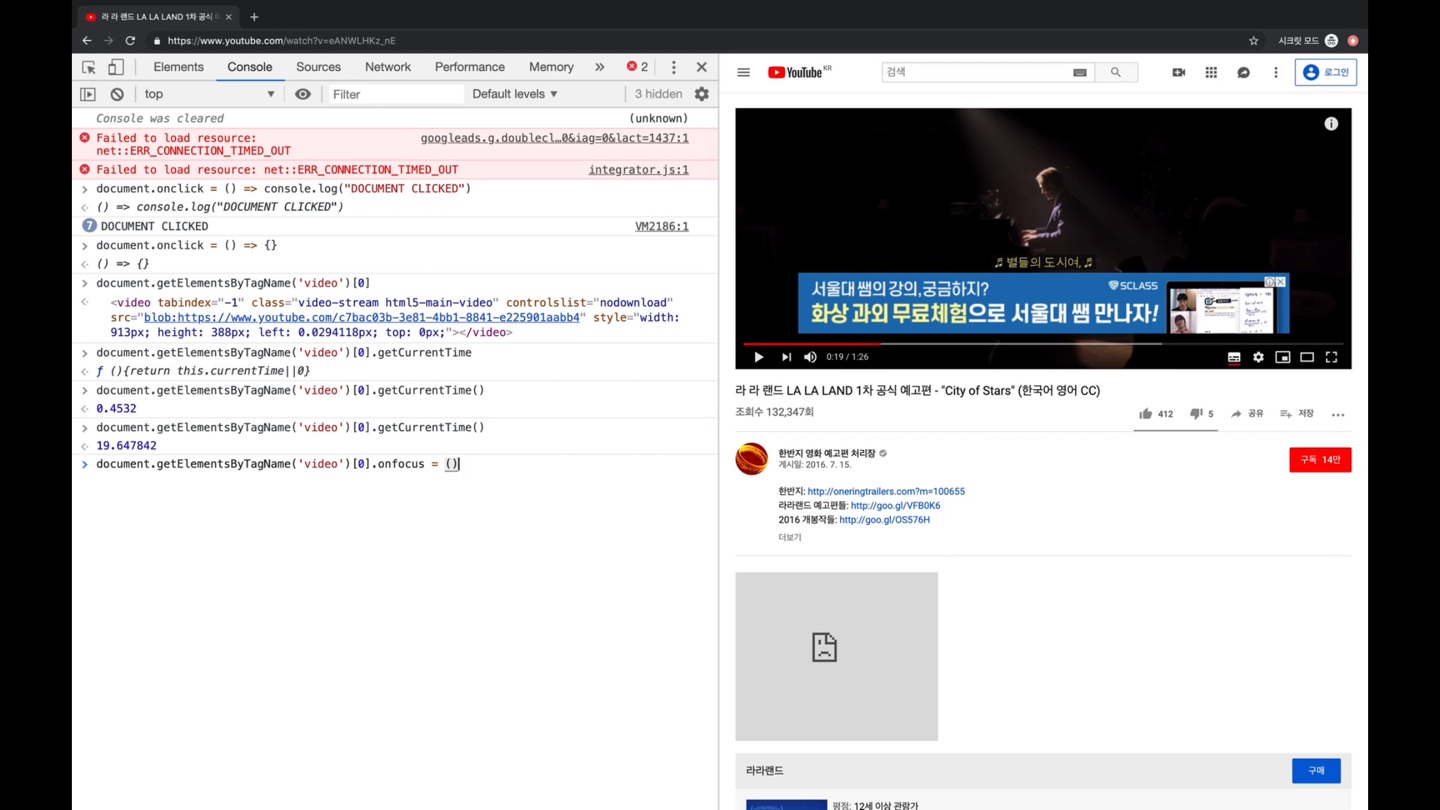1440x810 pixels.
Task: Click the red error count badge
Action: click(x=637, y=67)
